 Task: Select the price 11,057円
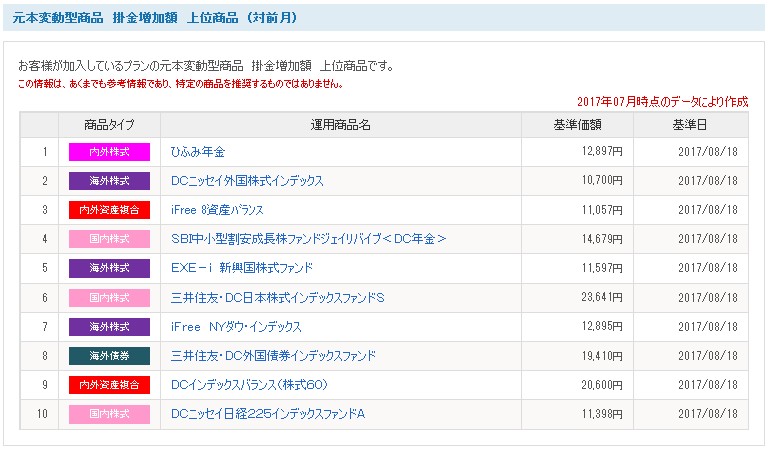point(602,210)
